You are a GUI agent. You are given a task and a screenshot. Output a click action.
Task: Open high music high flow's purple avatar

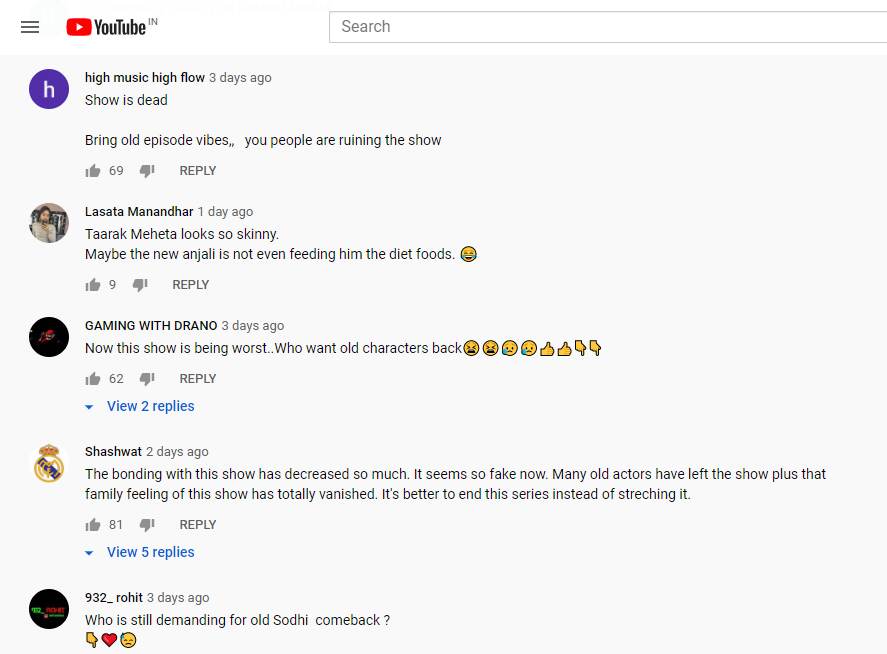pos(49,89)
